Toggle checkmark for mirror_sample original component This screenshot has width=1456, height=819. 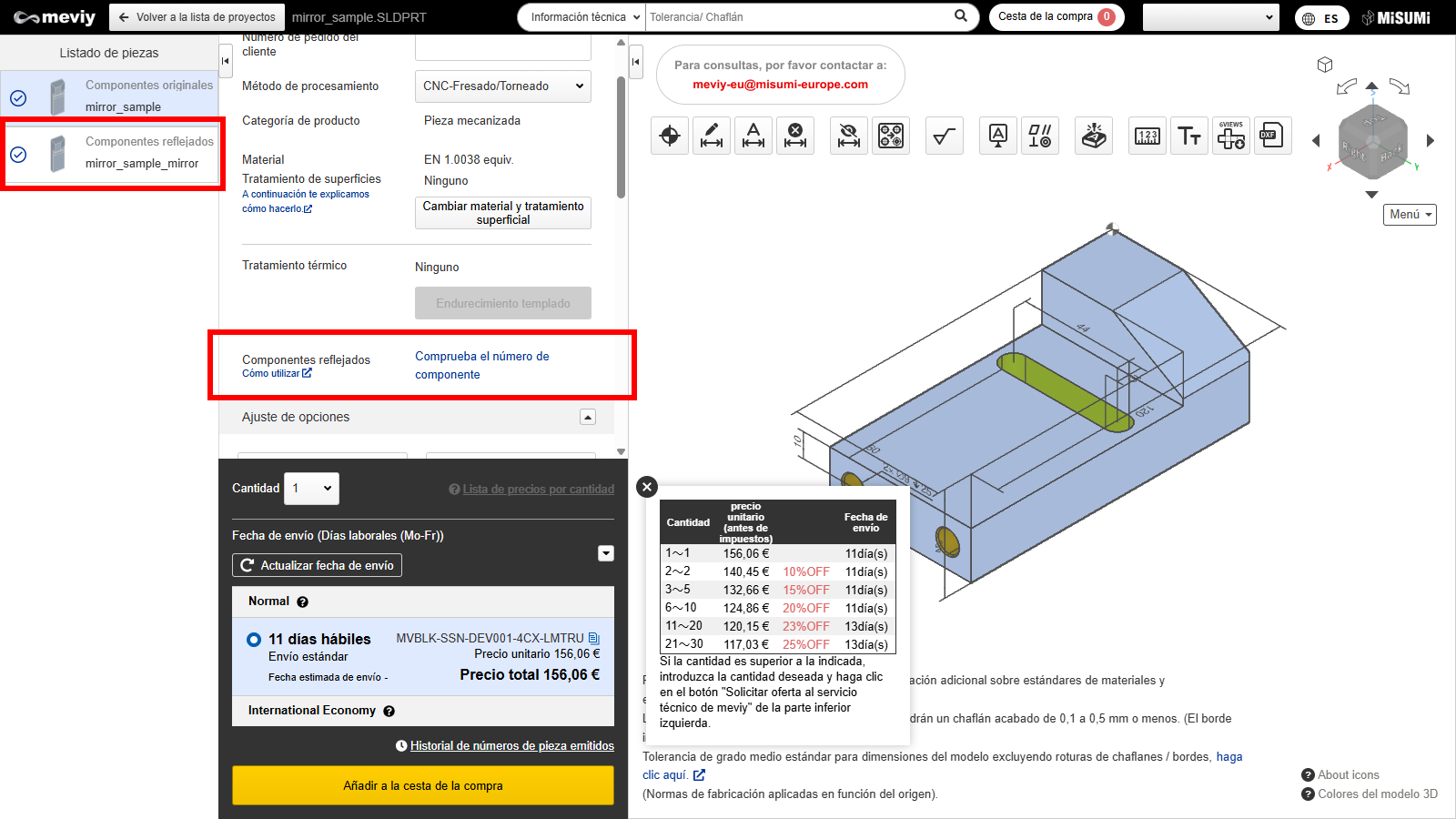[18, 98]
